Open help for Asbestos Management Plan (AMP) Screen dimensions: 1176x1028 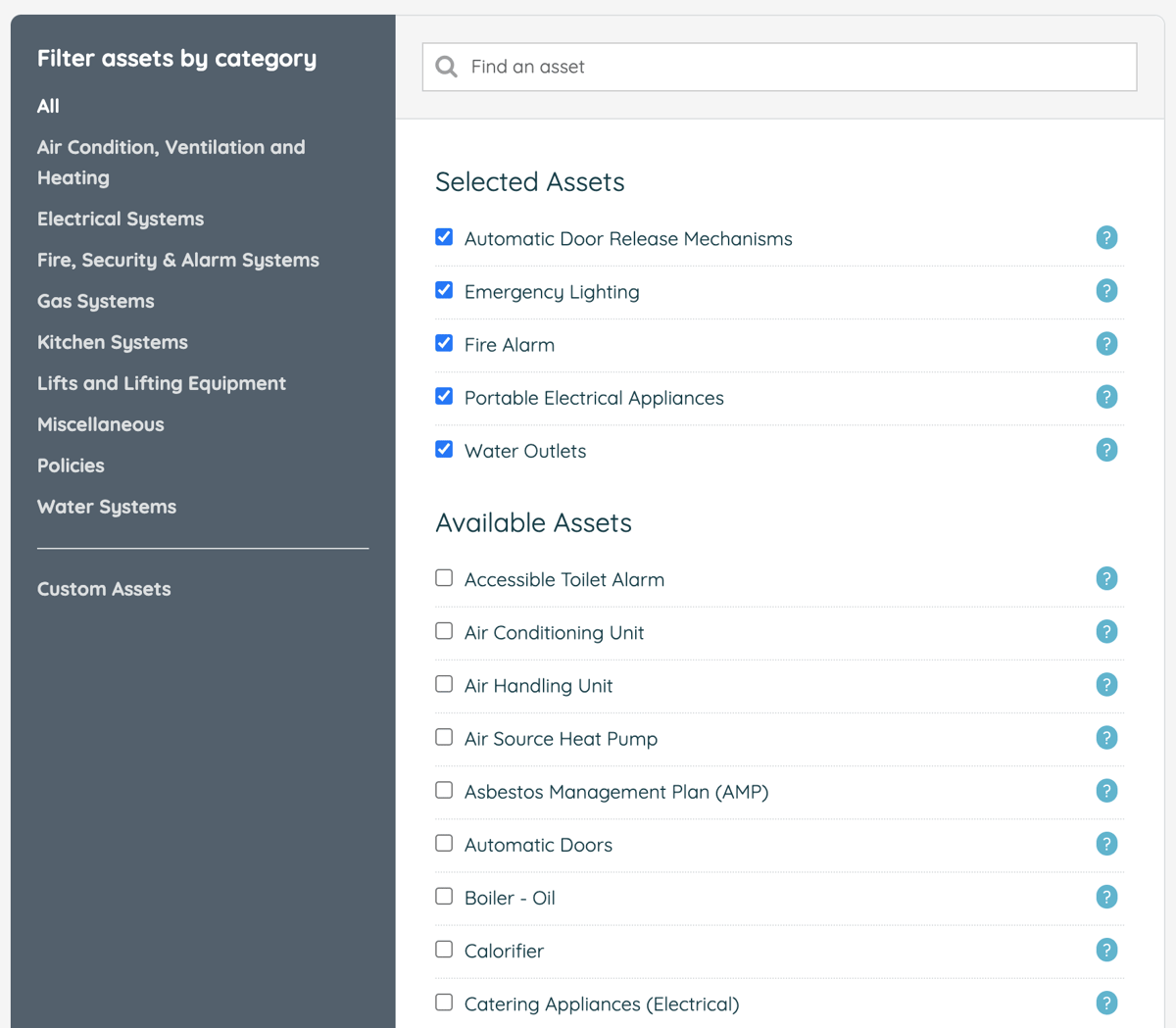pos(1106,791)
